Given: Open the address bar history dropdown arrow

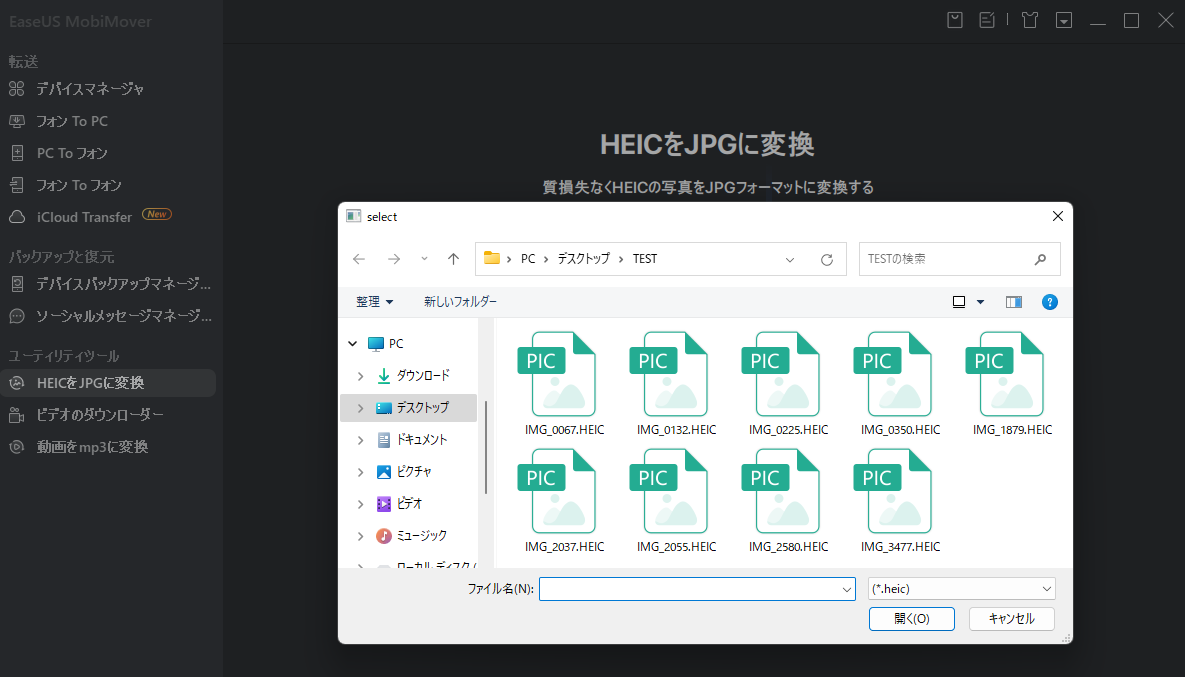Looking at the screenshot, I should coord(790,258).
